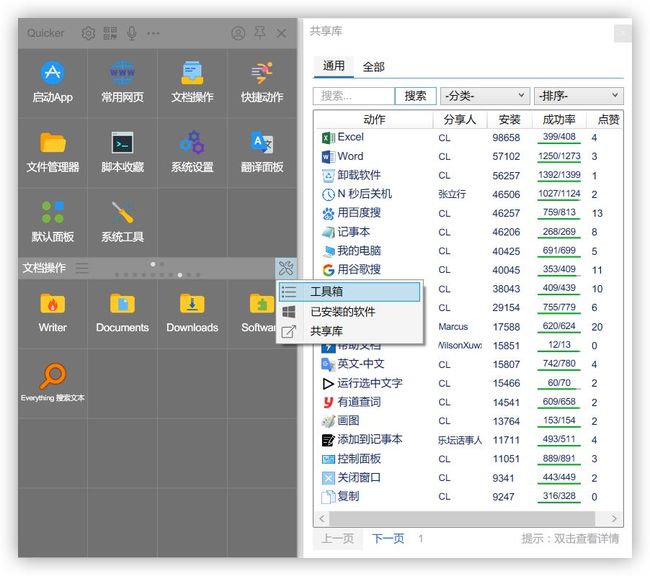Open the 启动App action
Image resolution: width=650 pixels, height=576 pixels.
[53, 82]
